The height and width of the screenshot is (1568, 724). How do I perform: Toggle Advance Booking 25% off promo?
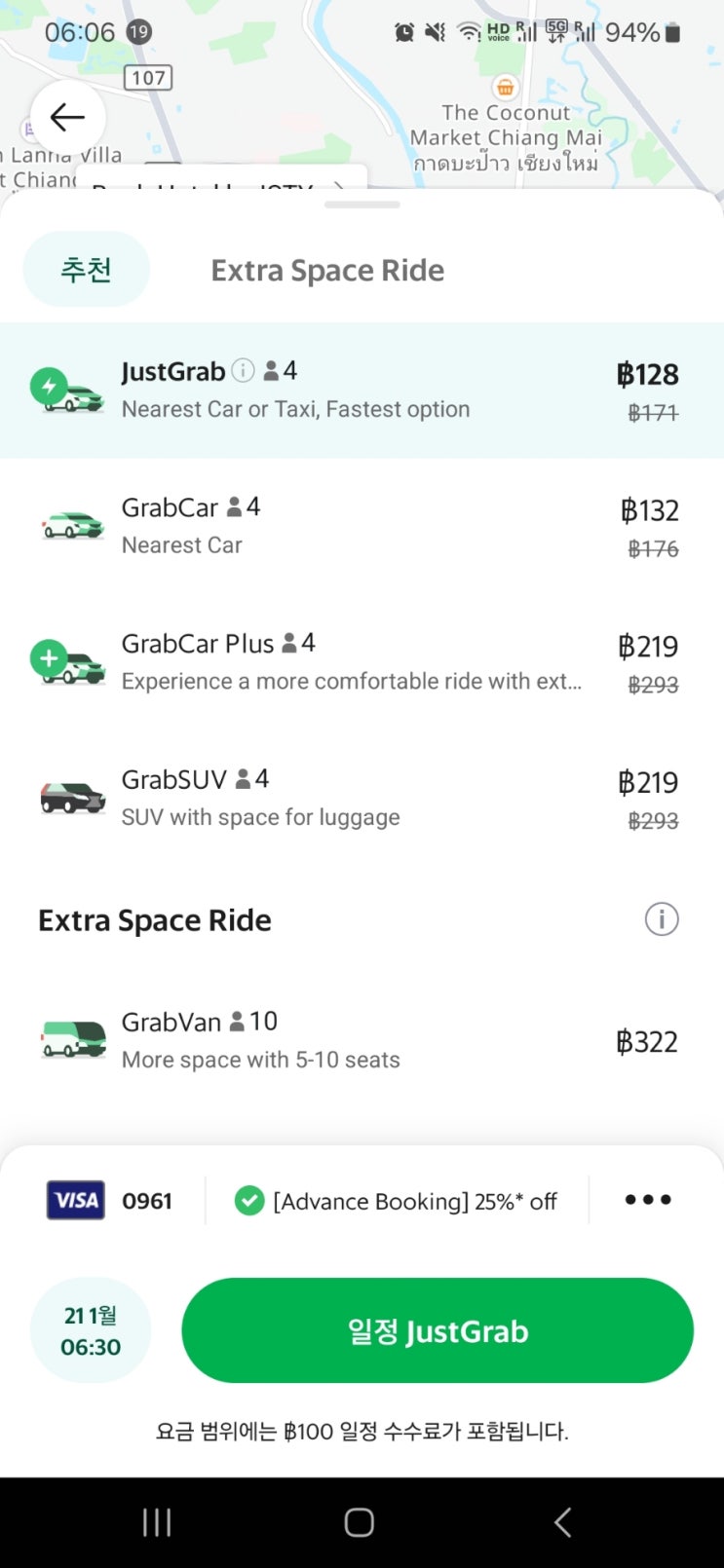pyautogui.click(x=397, y=1201)
